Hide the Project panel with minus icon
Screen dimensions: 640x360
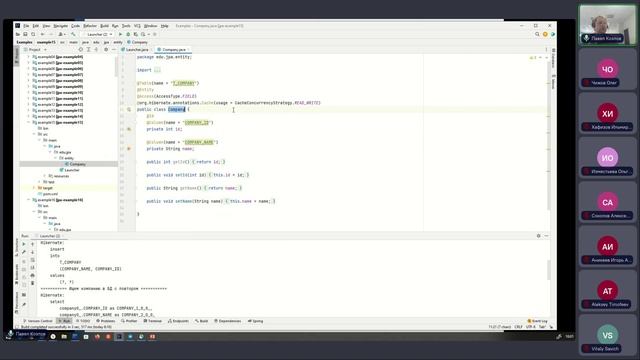coord(114,49)
